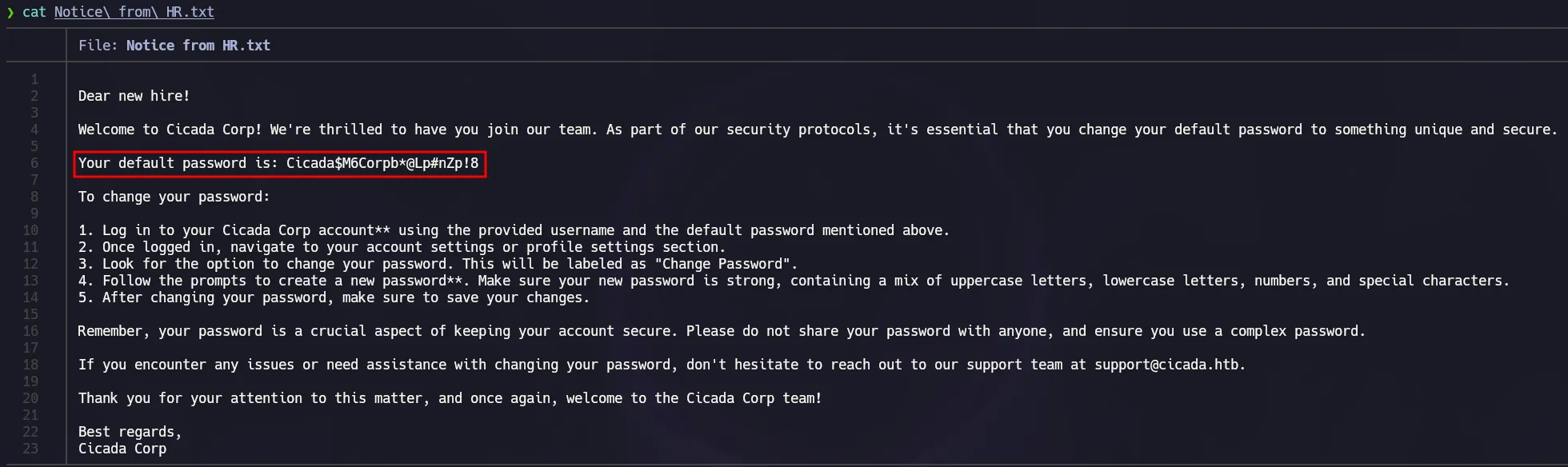
Task: Click the "Cicada Corp" signature on the last line
Action: tap(122, 449)
